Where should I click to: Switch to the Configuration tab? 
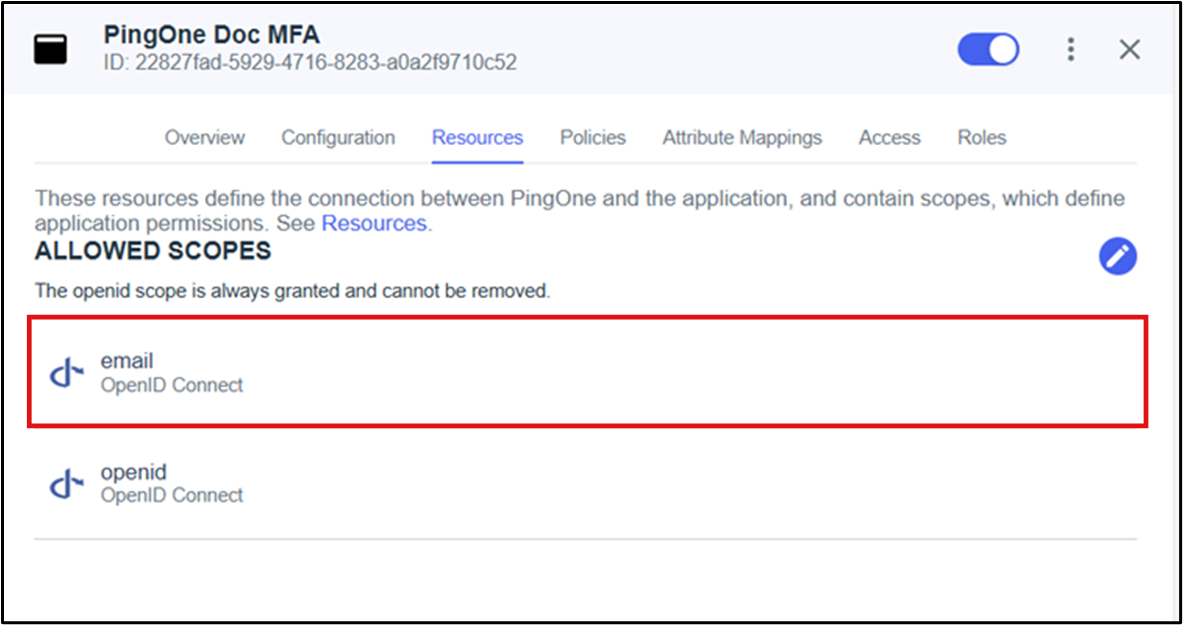point(338,137)
